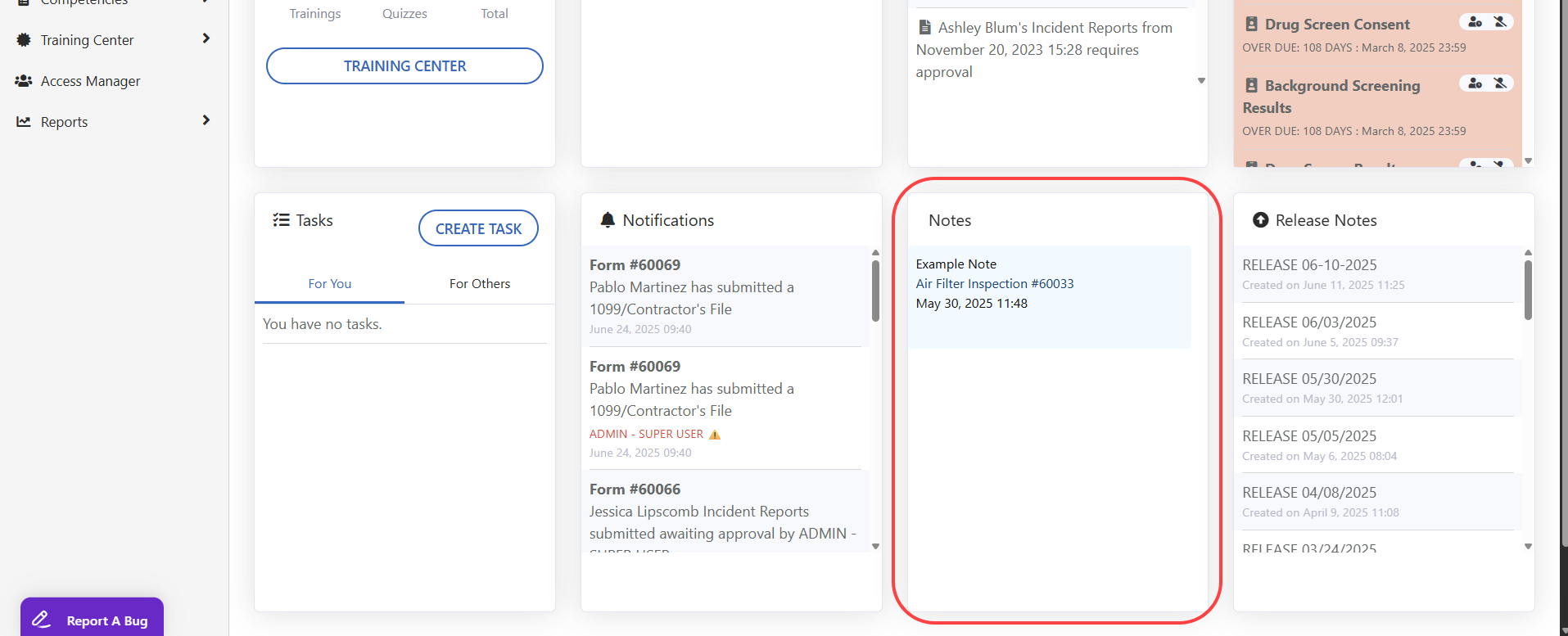Select the For You tasks tab

329,284
